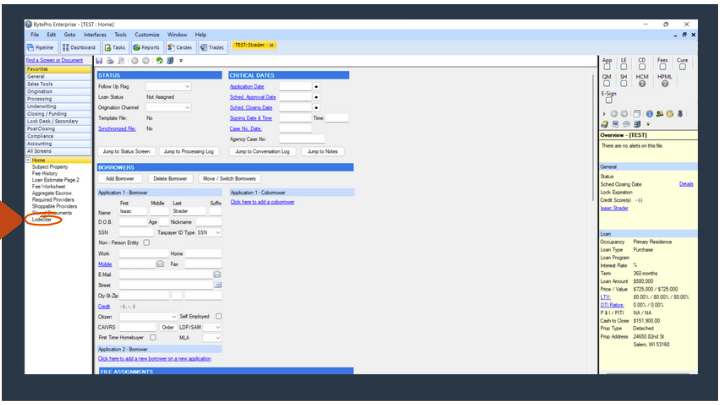Image resolution: width=720 pixels, height=405 pixels.
Task: Open the LDP/SAM dropdown
Action: point(212,327)
